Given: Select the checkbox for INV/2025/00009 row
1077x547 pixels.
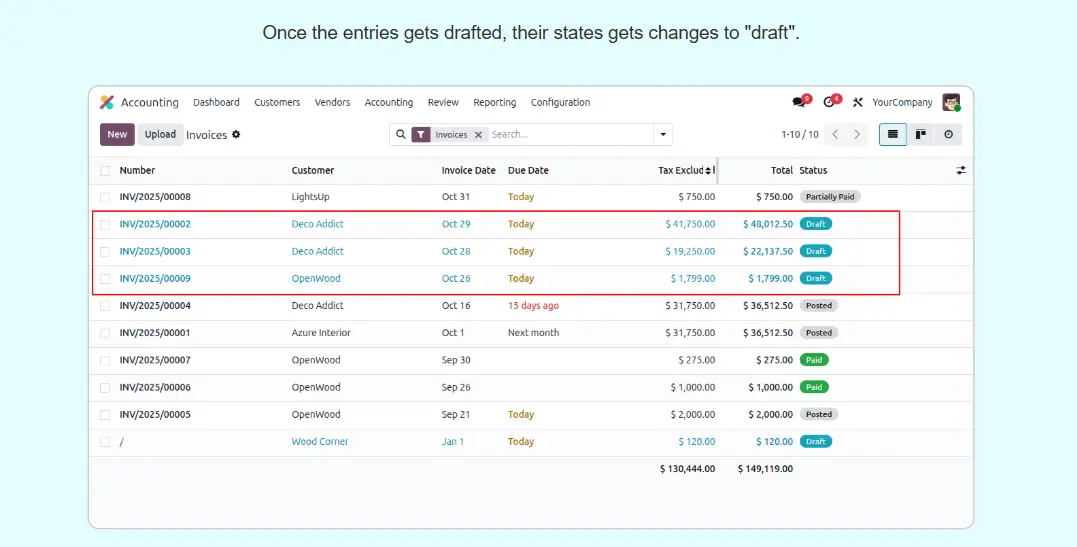Looking at the screenshot, I should (105, 279).
